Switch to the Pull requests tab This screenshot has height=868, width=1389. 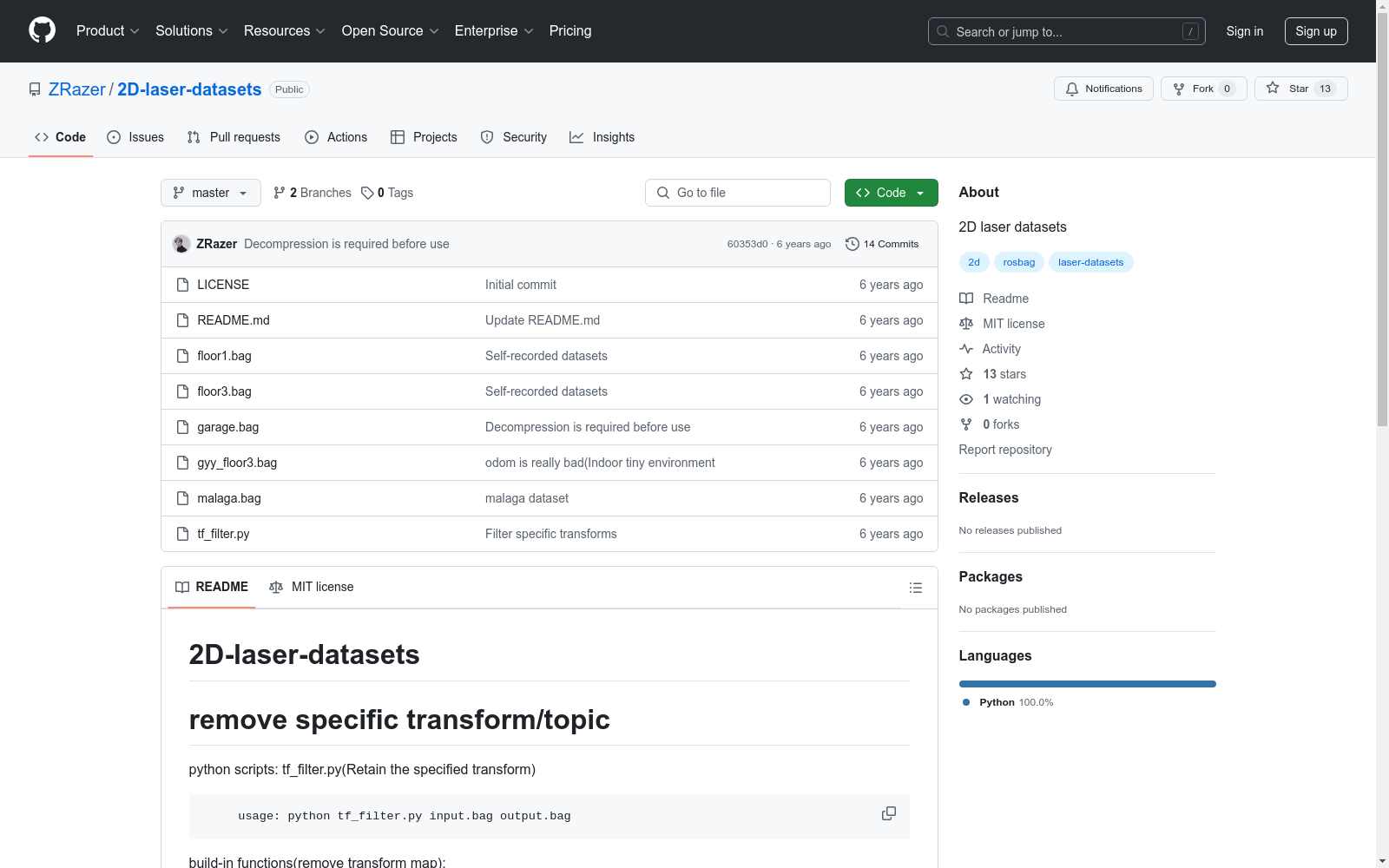(x=234, y=137)
